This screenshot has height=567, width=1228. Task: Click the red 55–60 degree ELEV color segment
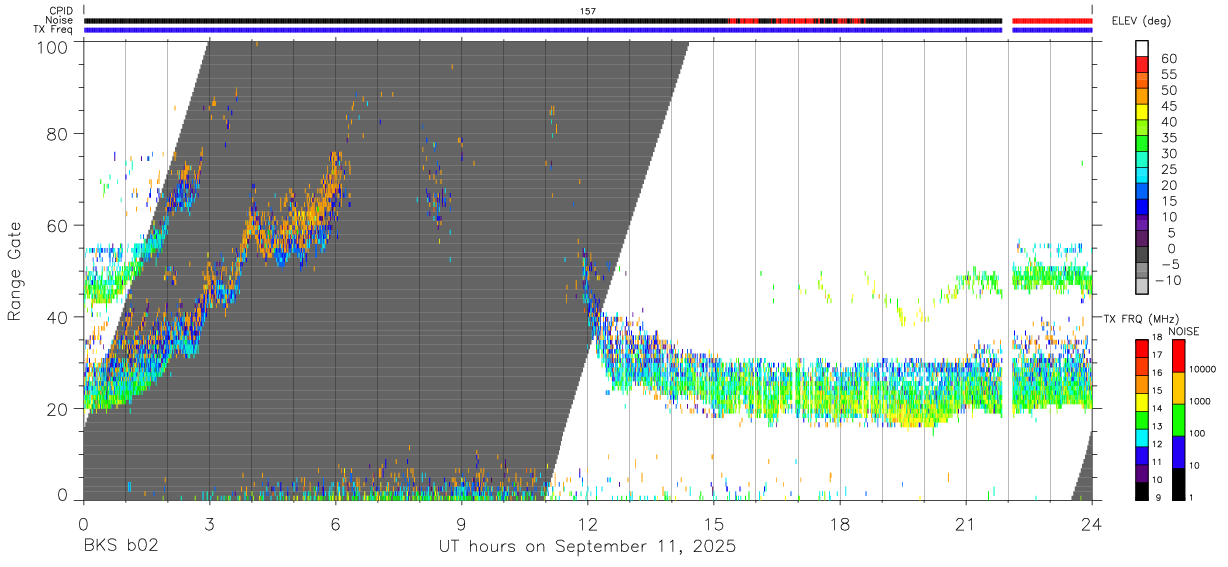coord(1142,64)
